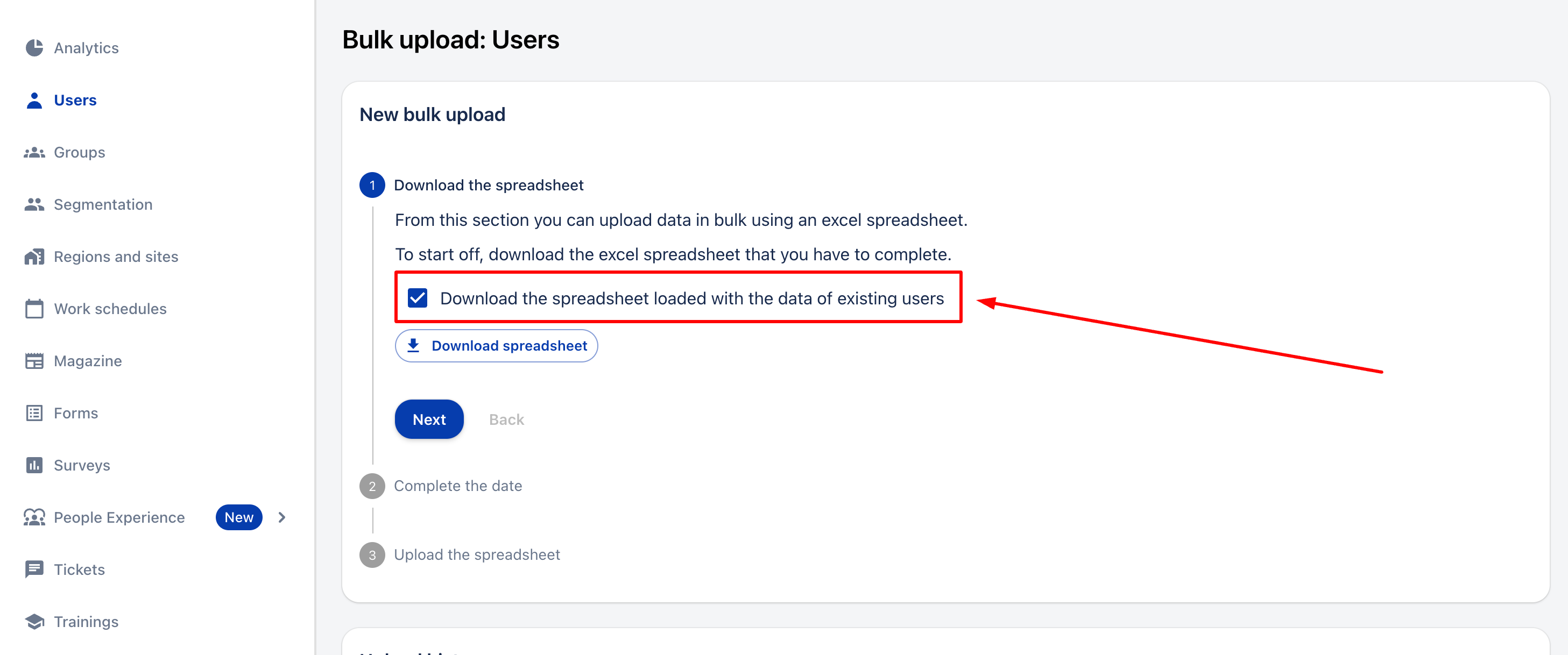
Task: Click the Download spreadsheet button
Action: coord(496,346)
